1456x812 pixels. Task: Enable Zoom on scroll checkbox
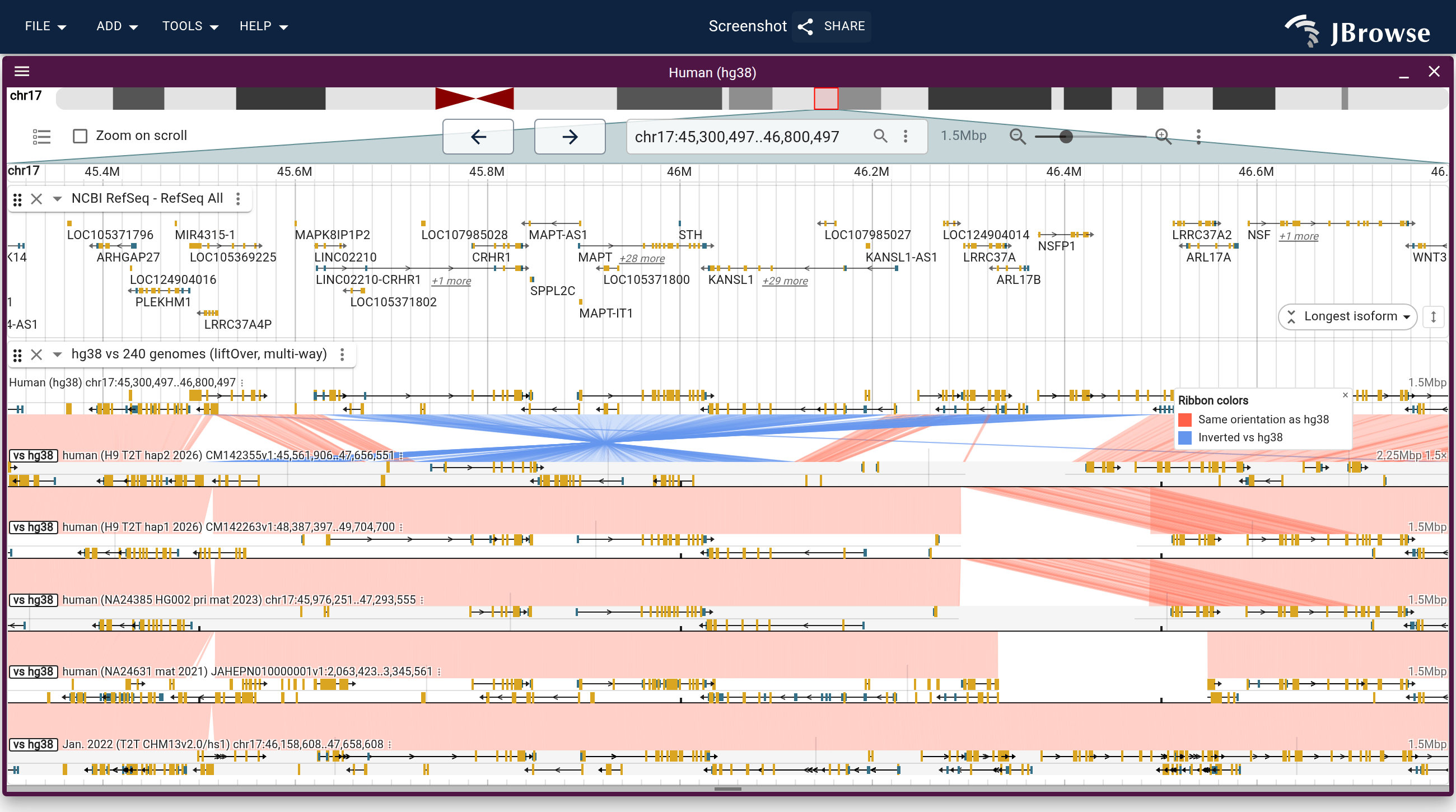80,136
